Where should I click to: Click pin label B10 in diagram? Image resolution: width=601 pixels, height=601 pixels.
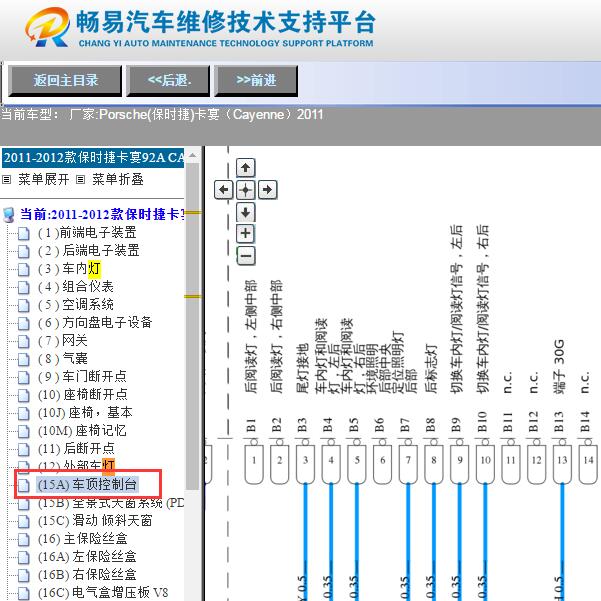(x=483, y=422)
